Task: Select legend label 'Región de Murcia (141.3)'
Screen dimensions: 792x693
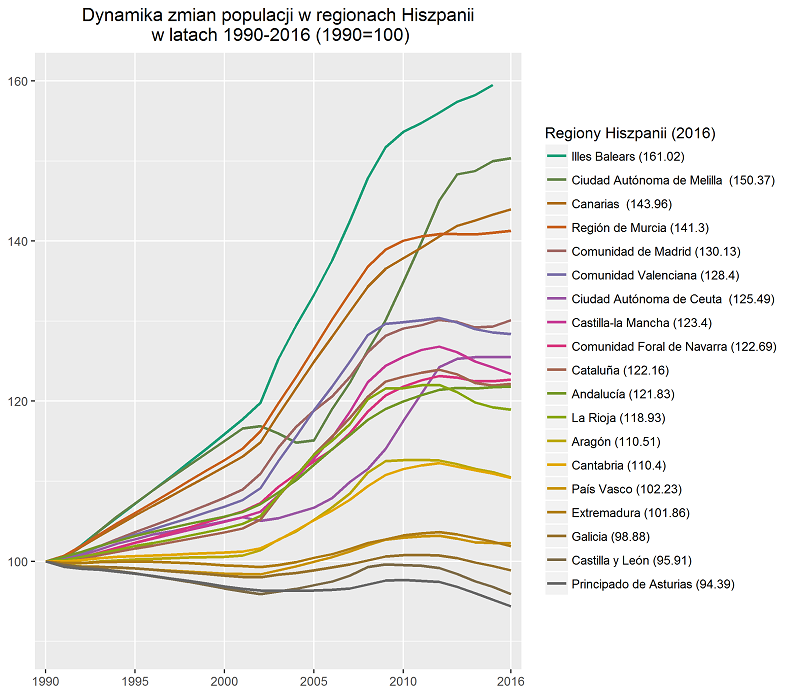Action: (x=640, y=228)
